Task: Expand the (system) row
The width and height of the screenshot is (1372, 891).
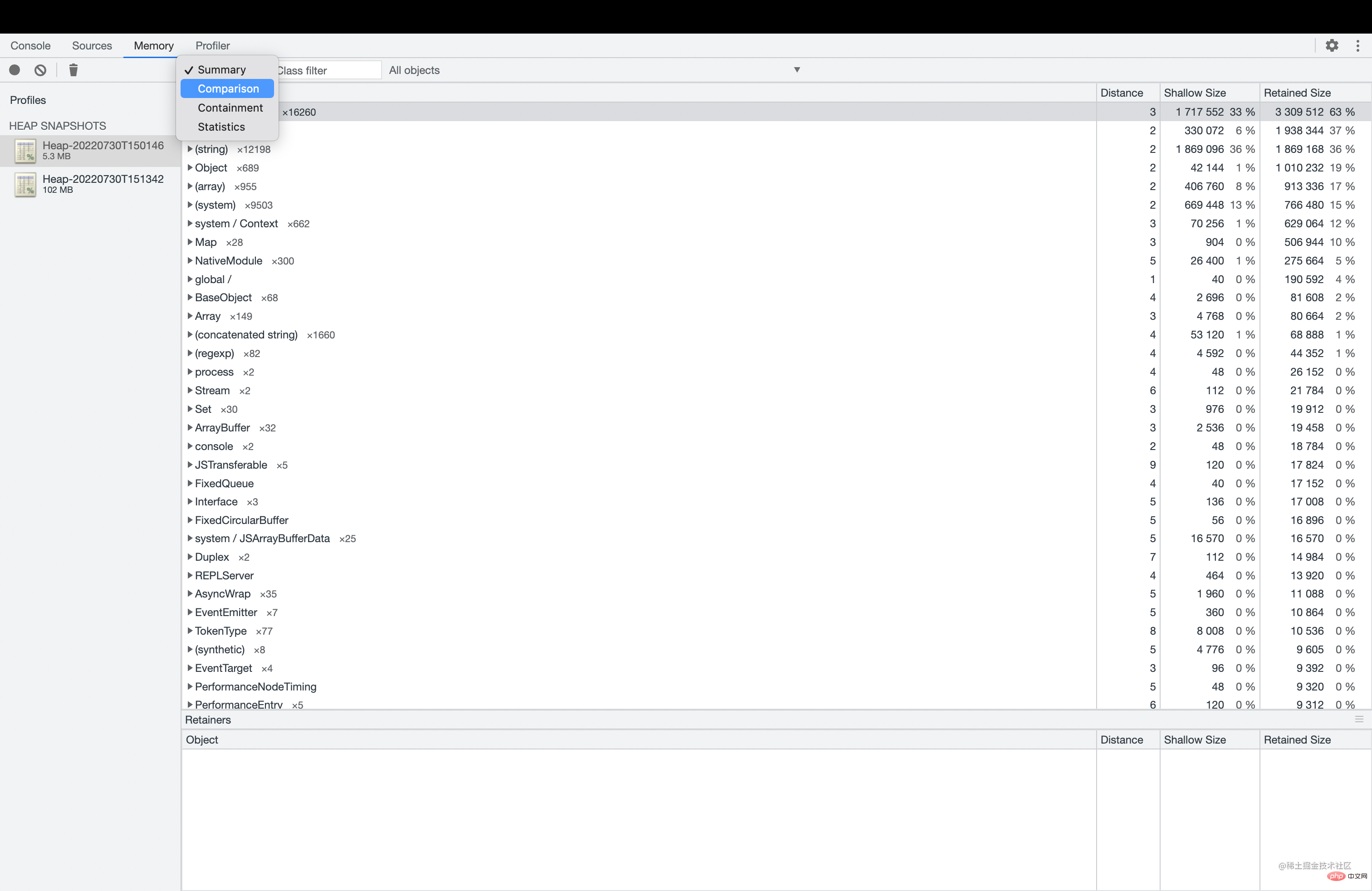Action: [190, 205]
